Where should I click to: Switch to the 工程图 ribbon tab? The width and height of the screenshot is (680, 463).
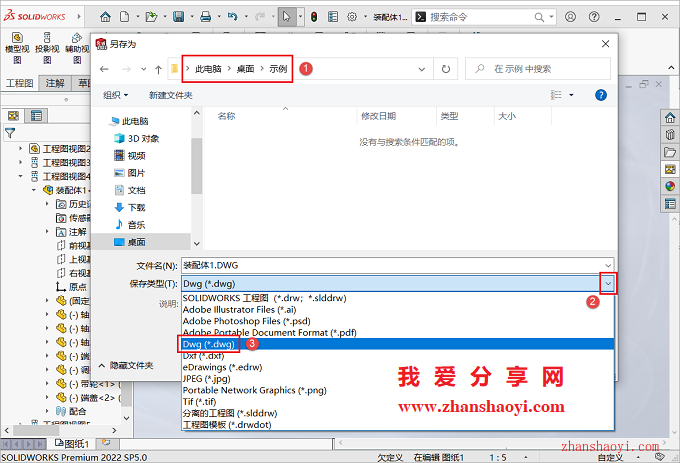point(19,83)
